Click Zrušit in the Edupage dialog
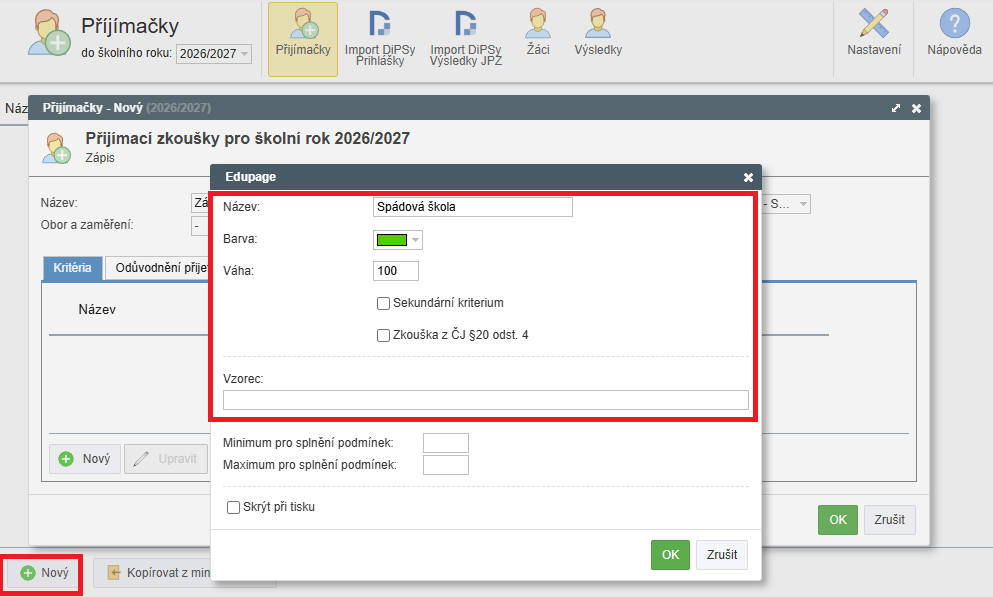 point(721,555)
